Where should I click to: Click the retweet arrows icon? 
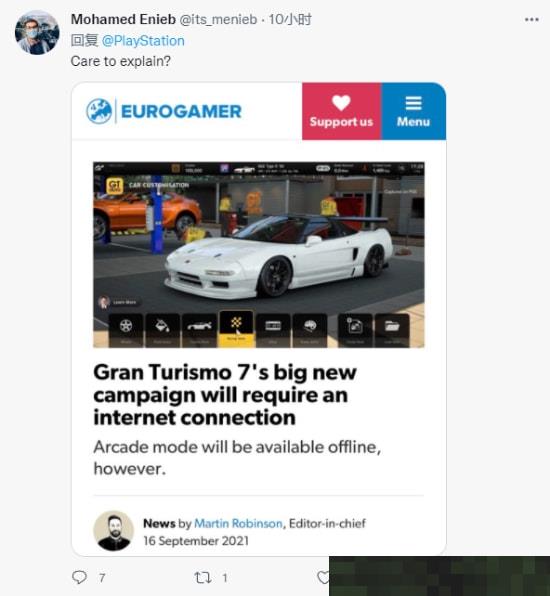coord(203,578)
